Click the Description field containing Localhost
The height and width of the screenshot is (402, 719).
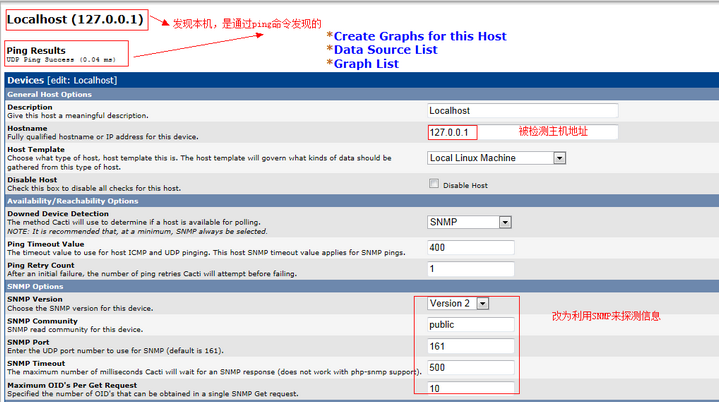point(522,111)
